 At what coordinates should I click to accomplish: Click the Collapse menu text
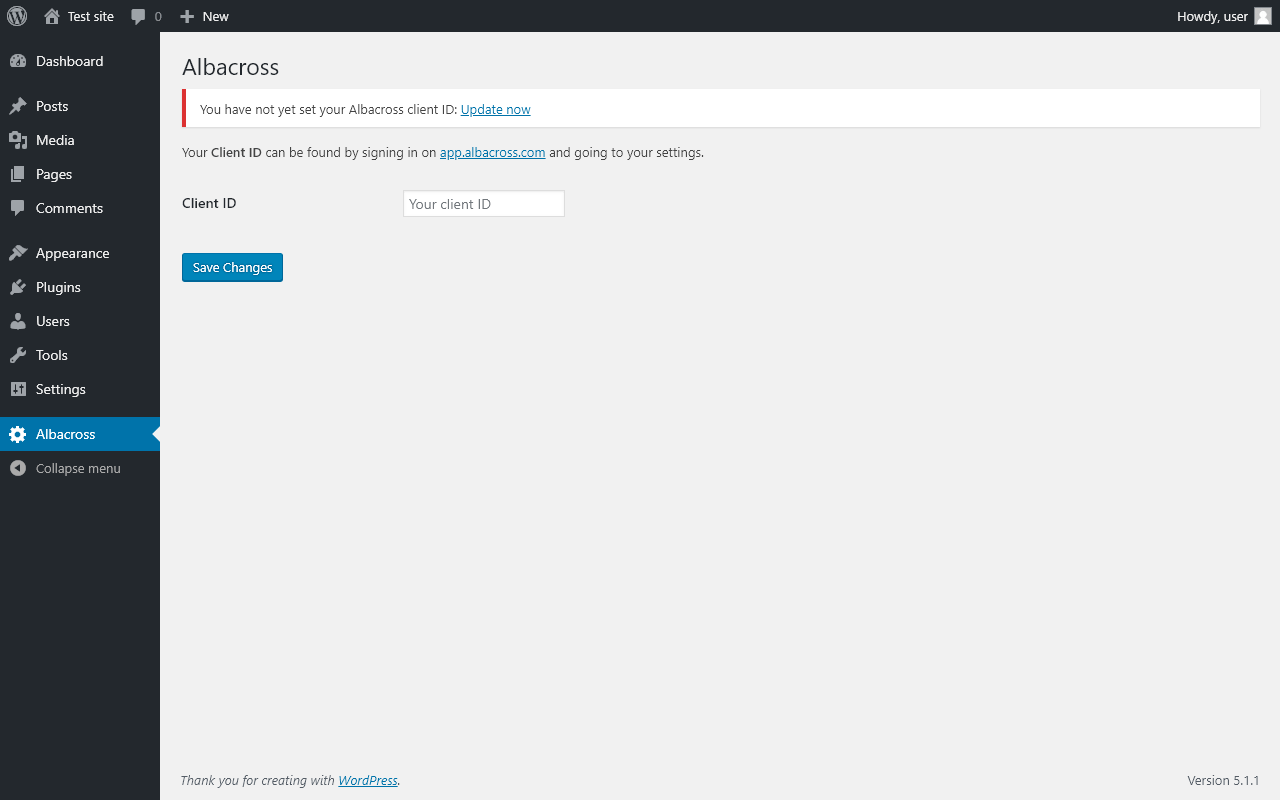coord(78,468)
